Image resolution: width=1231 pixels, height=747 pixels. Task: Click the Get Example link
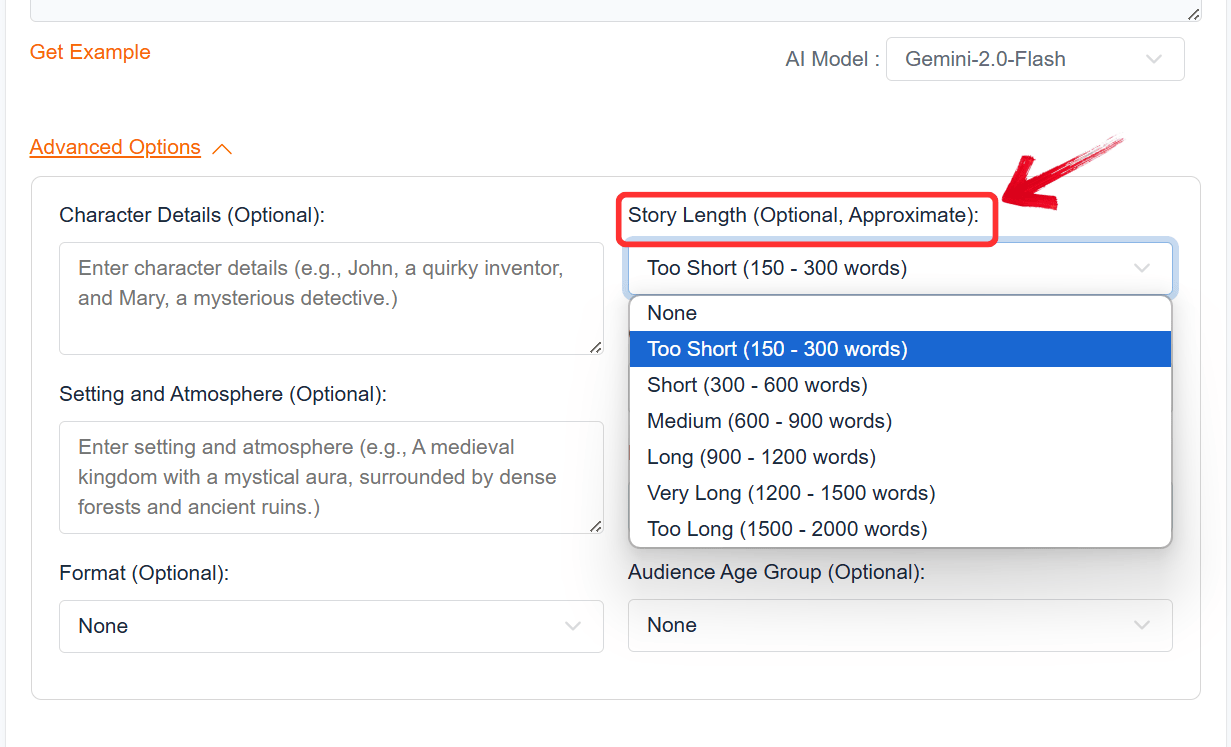tap(90, 51)
